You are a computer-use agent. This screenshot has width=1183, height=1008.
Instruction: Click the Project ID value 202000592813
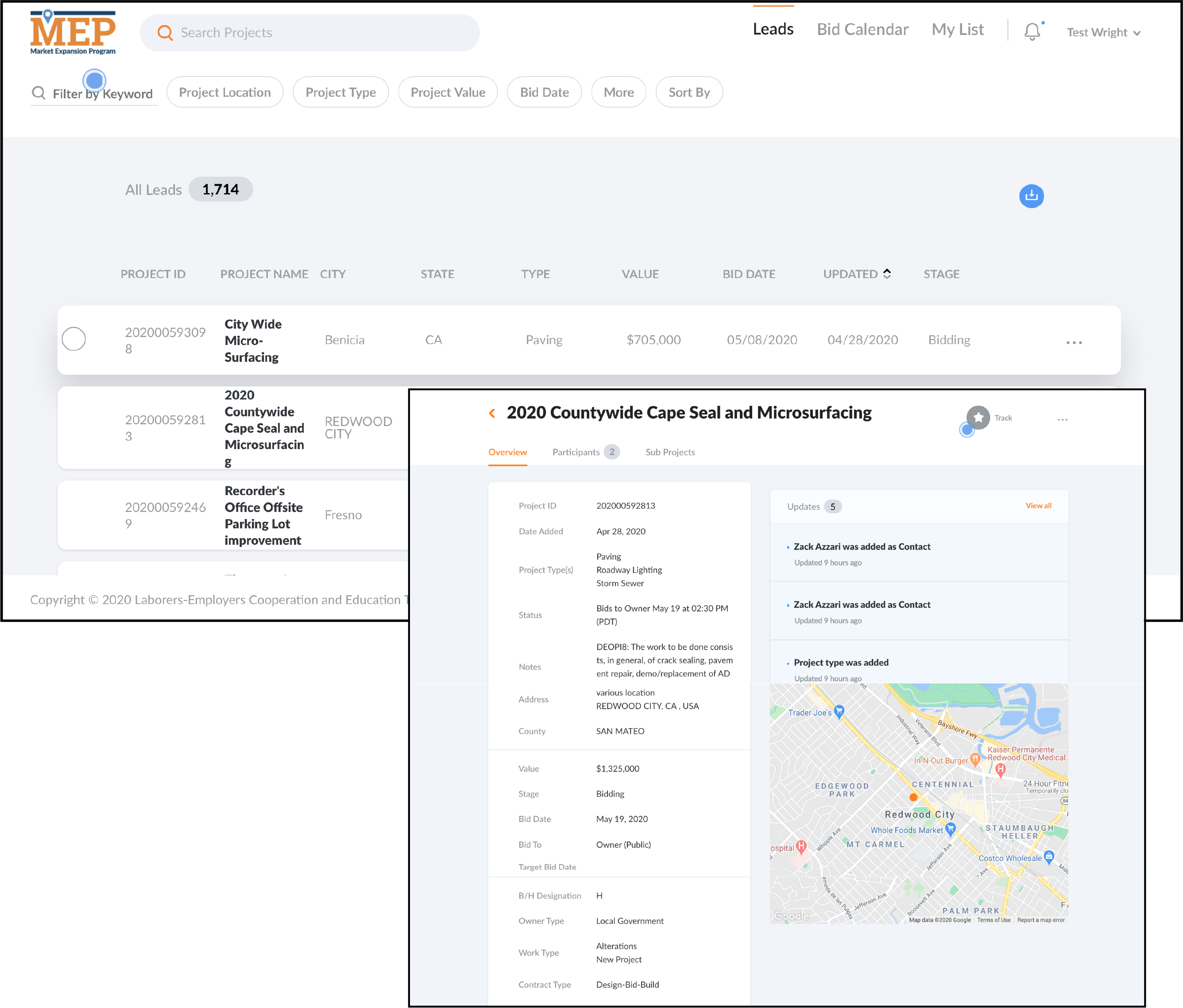pos(626,505)
